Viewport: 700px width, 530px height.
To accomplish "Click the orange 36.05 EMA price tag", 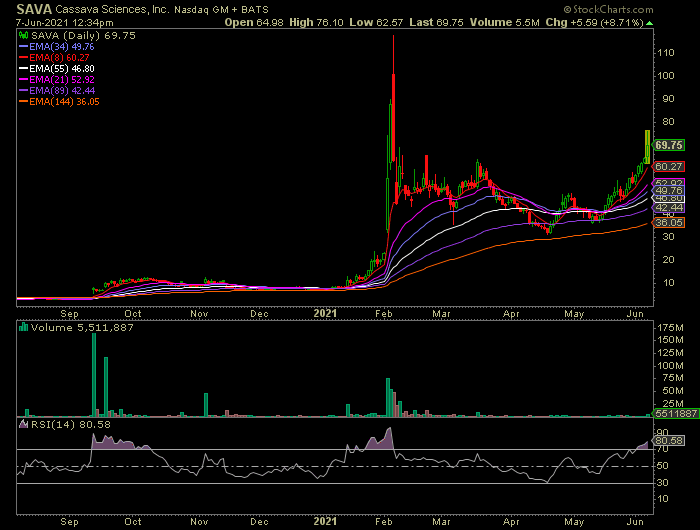I will [668, 222].
